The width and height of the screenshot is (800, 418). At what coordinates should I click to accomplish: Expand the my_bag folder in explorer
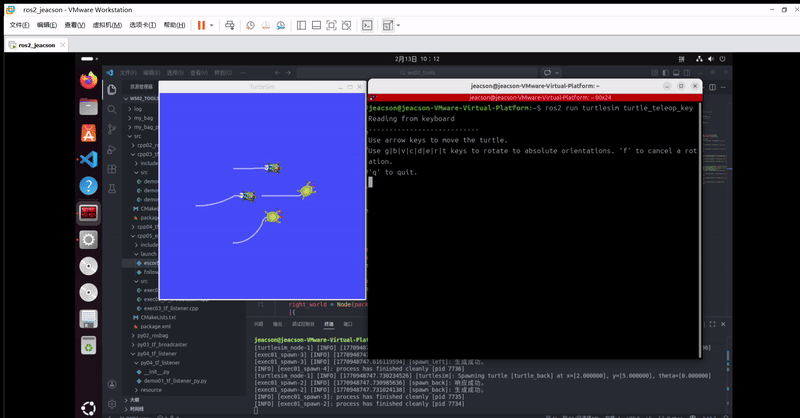(x=145, y=117)
